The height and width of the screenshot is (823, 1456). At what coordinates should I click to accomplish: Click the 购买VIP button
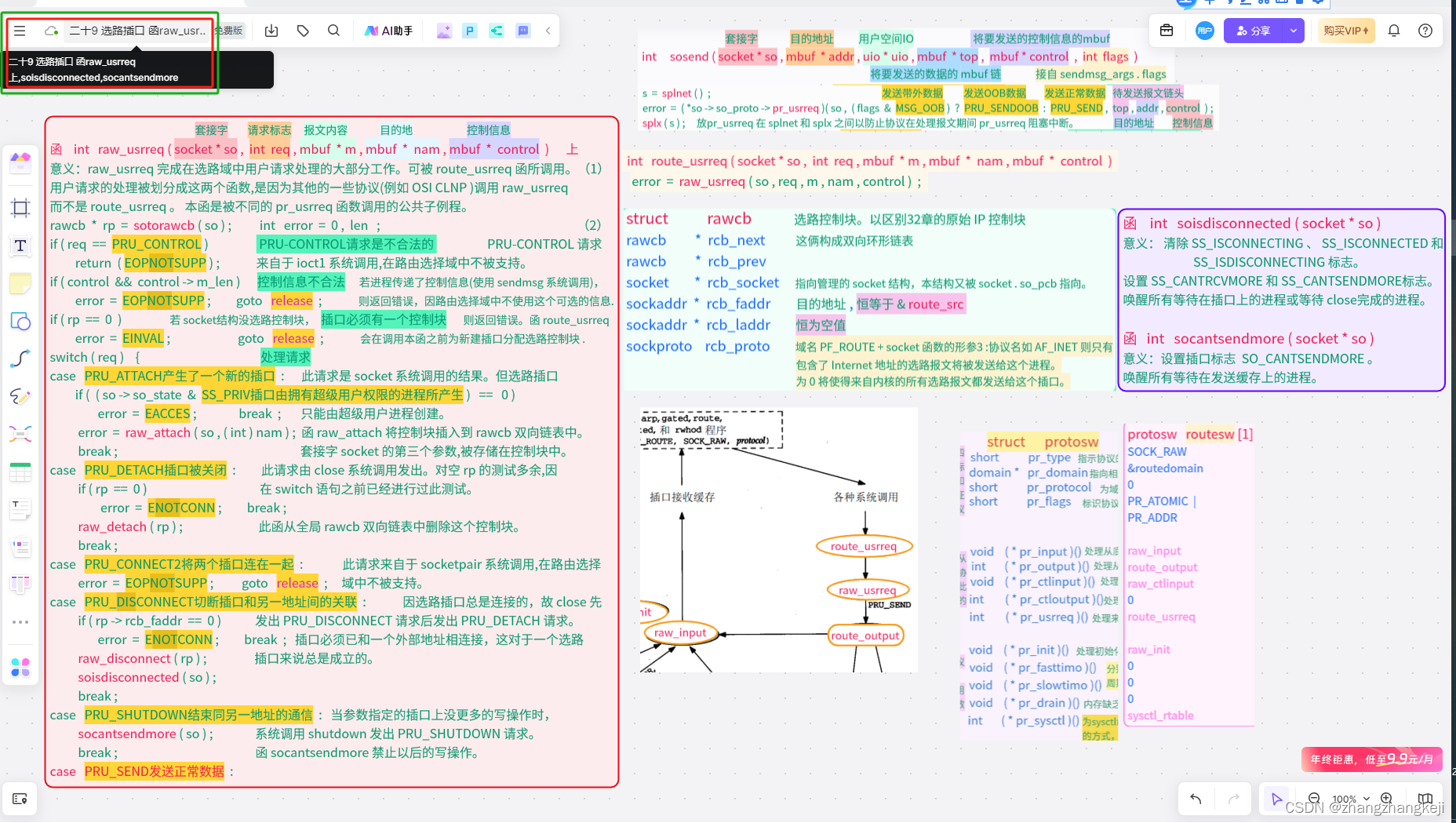click(x=1346, y=31)
